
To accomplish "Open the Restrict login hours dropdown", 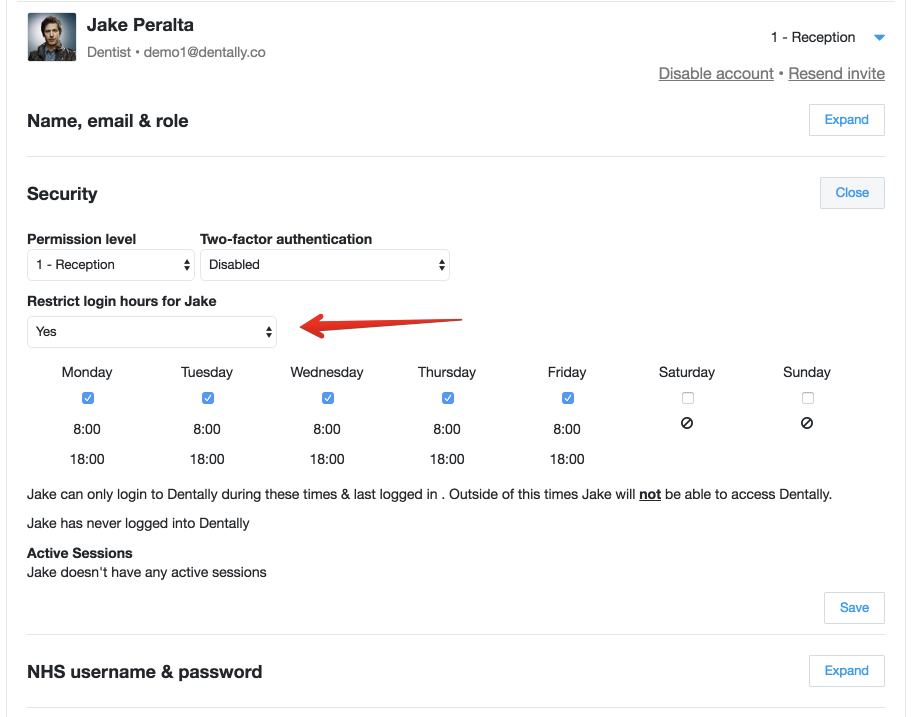I will 152,332.
